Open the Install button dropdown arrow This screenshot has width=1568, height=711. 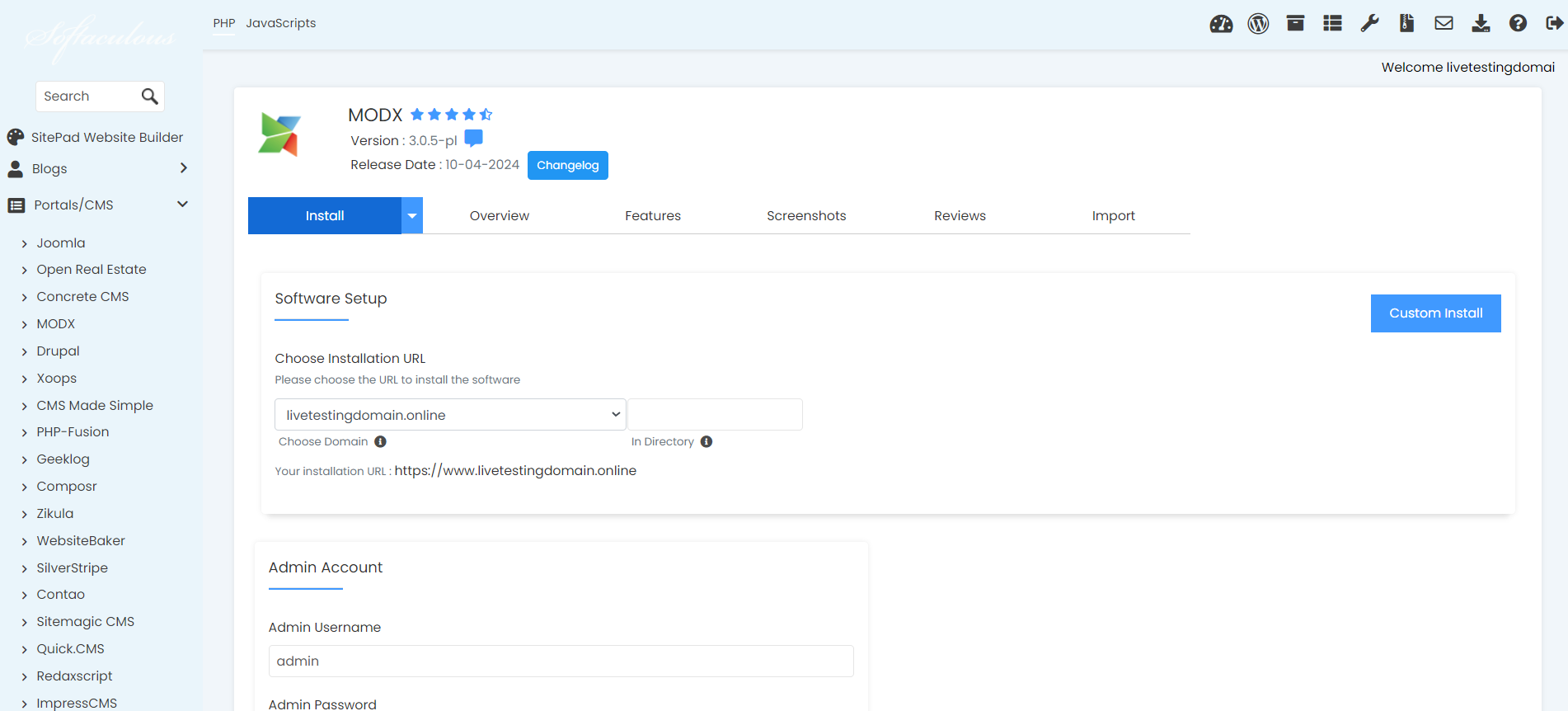pos(412,216)
